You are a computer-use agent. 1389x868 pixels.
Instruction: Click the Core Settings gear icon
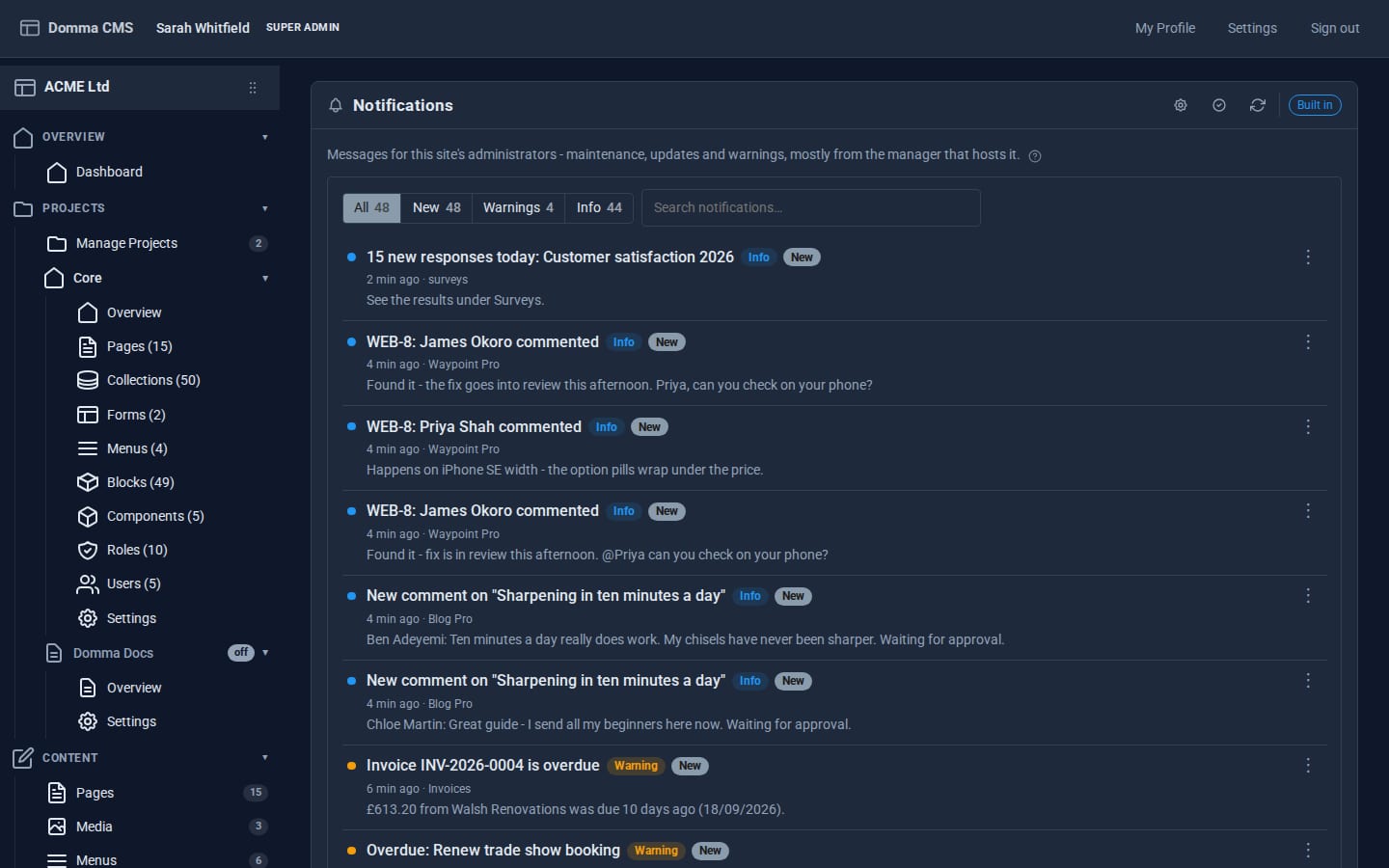click(x=88, y=618)
